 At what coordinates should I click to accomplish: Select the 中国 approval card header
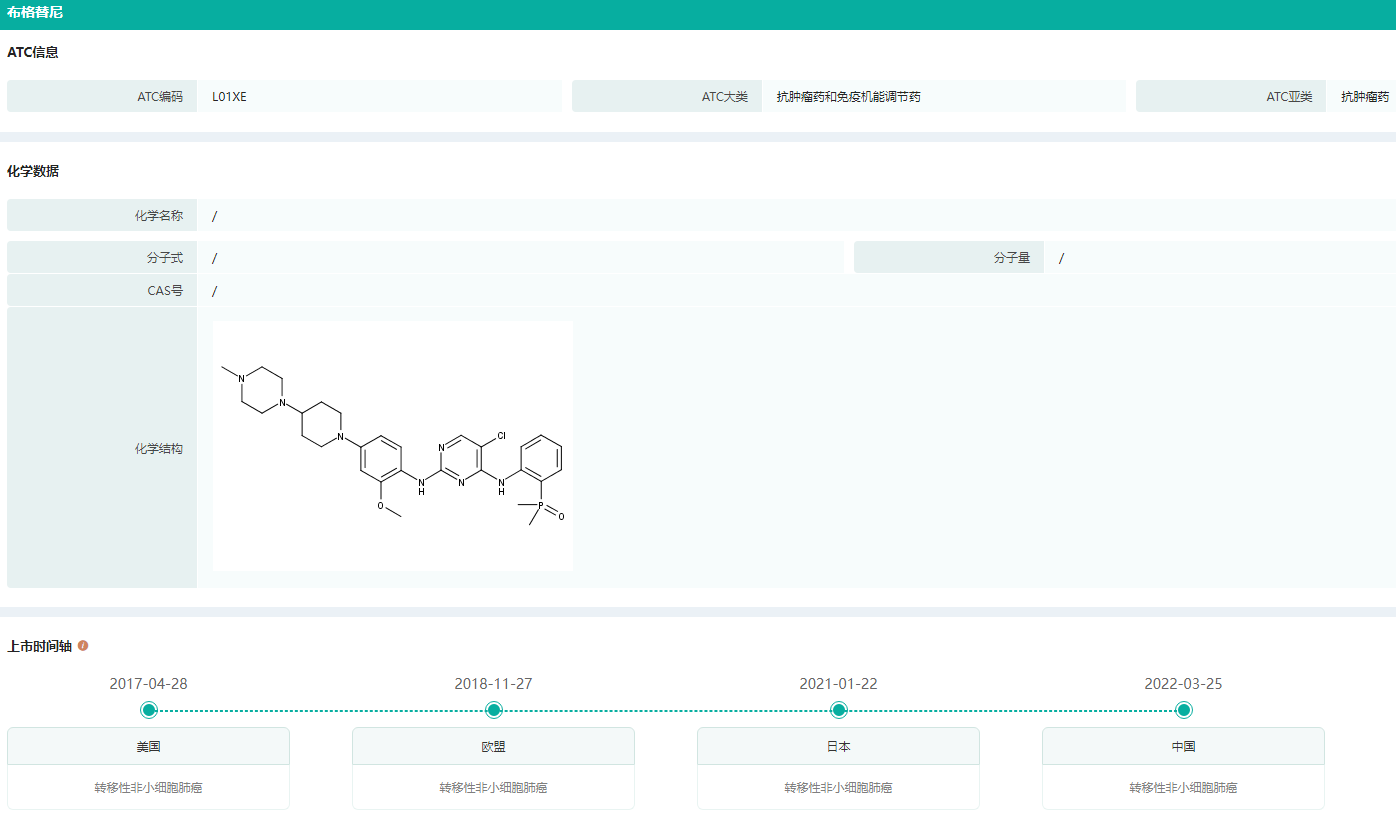(1183, 746)
